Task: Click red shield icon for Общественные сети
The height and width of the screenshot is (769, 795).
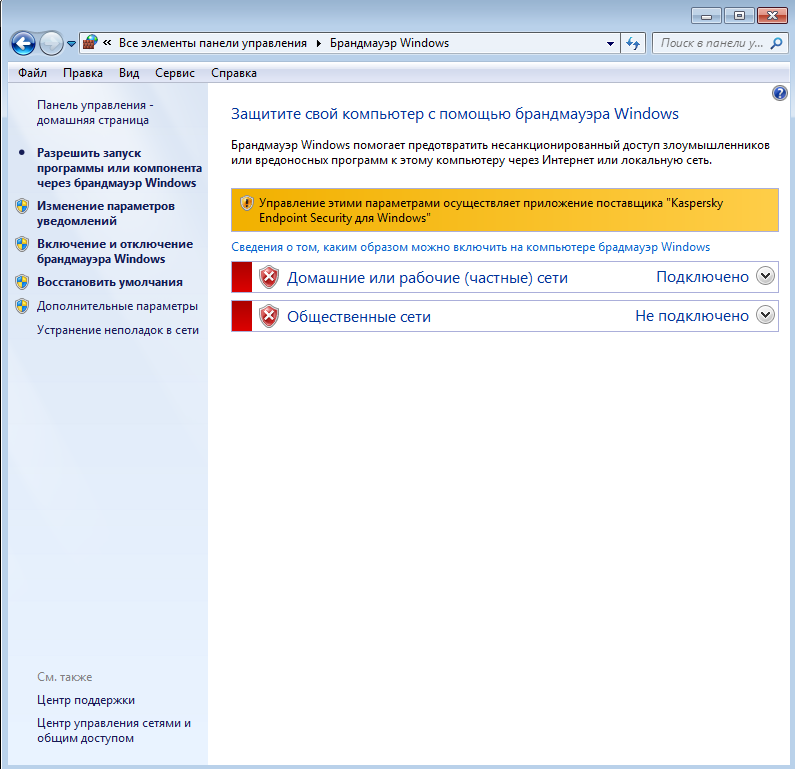Action: 269,316
